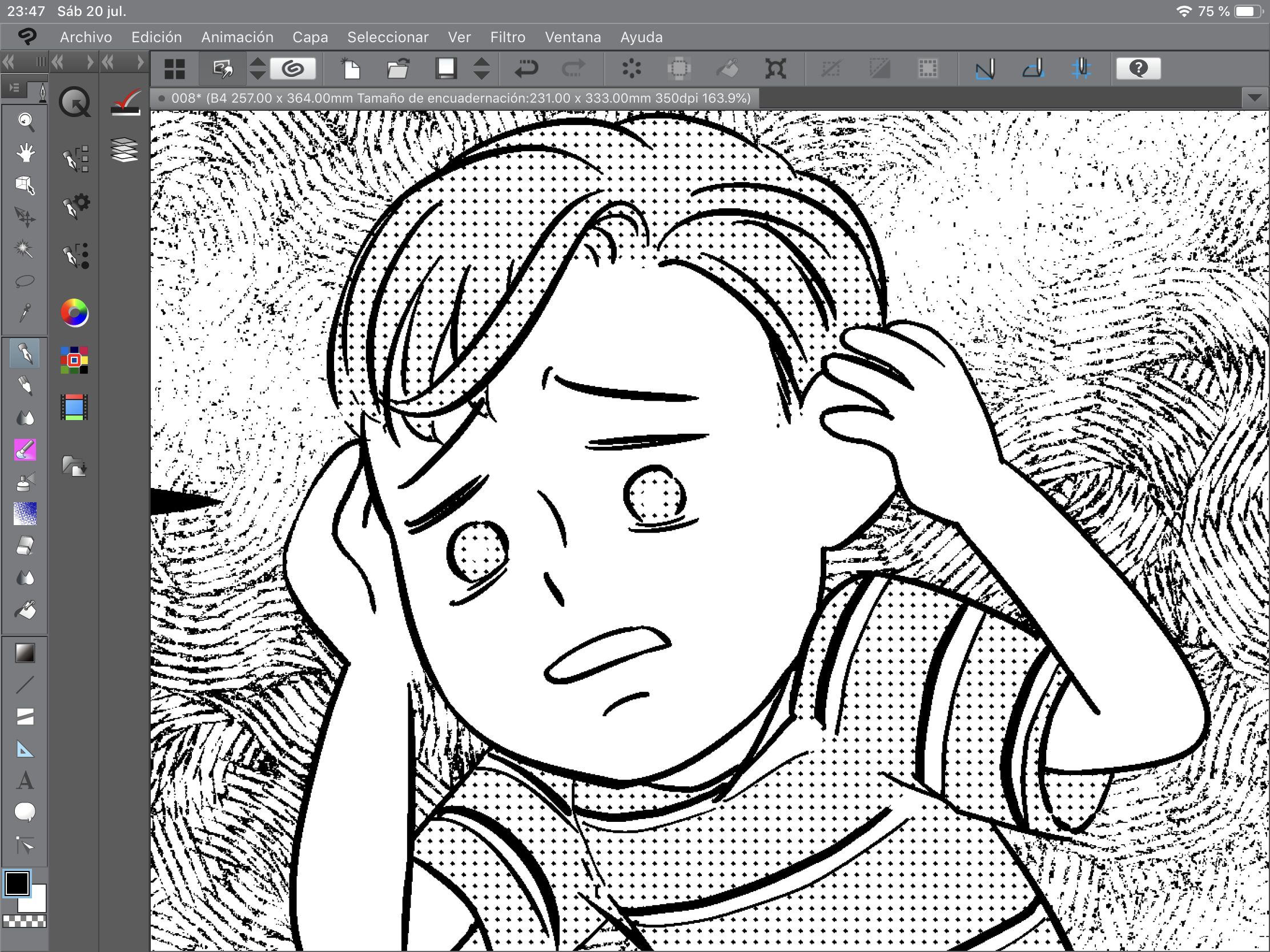This screenshot has height=952, width=1270.
Task: Select the Operation object cube tool
Action: pyautogui.click(x=25, y=185)
